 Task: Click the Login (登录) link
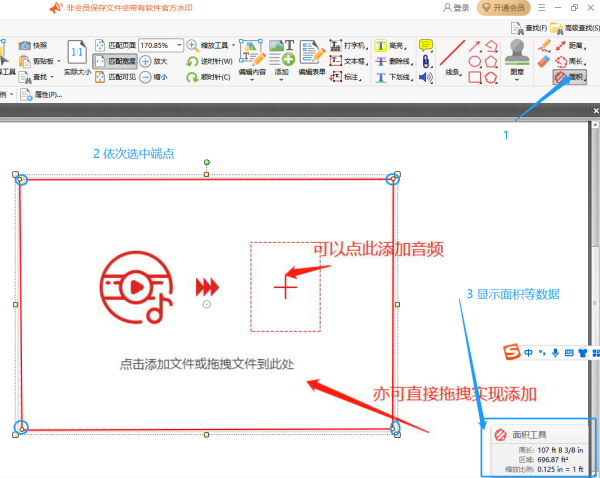(456, 8)
